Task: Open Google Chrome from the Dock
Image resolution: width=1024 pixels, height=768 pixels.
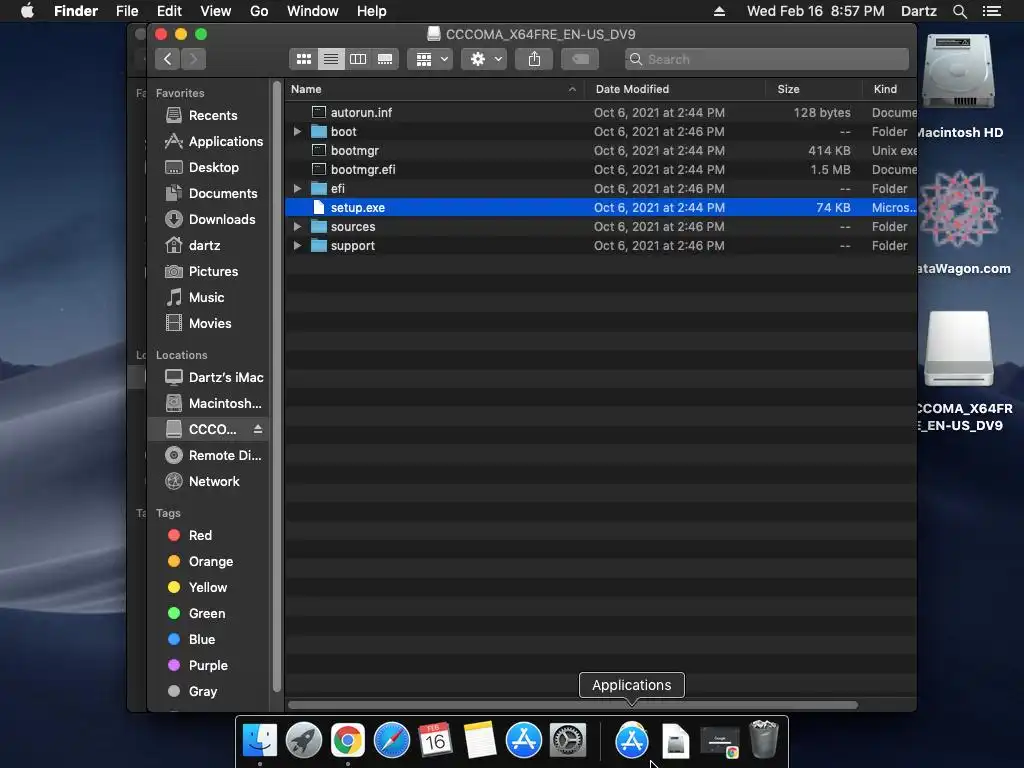Action: tap(347, 741)
